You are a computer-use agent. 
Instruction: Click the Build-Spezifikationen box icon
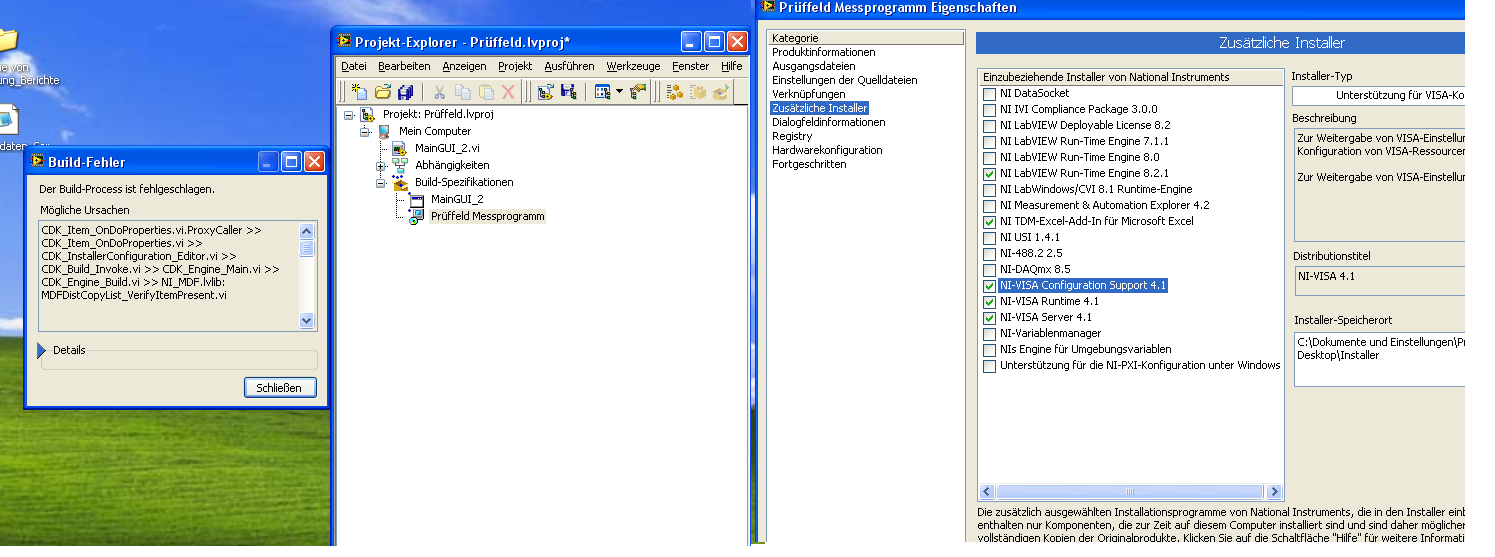400,183
